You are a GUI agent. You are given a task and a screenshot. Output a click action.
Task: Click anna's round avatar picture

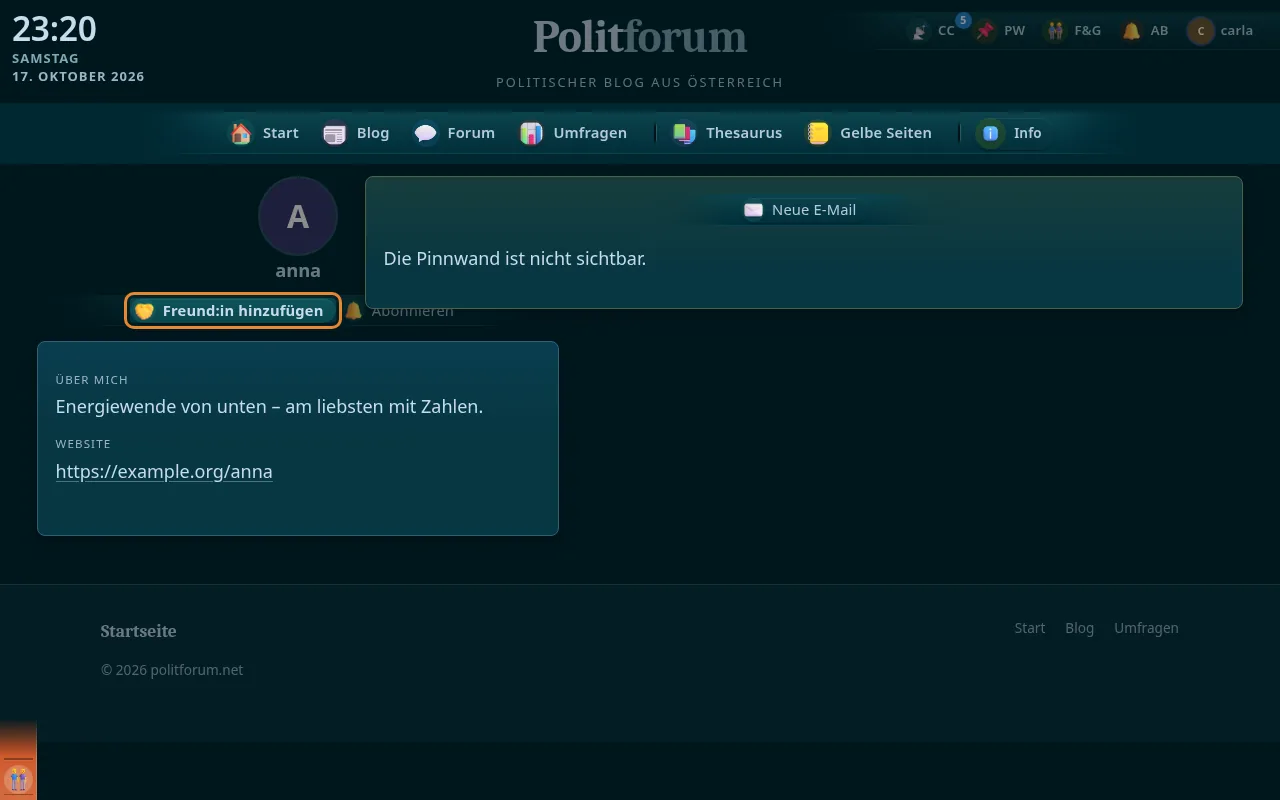coord(298,216)
